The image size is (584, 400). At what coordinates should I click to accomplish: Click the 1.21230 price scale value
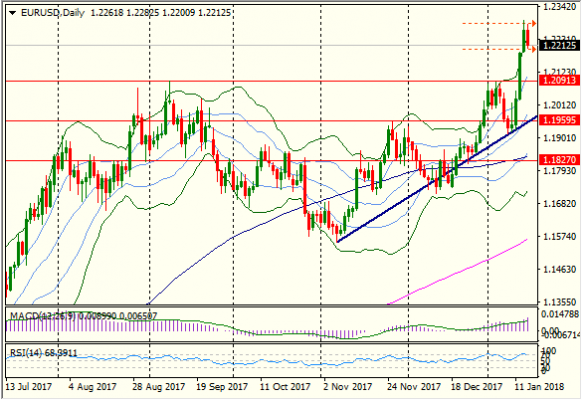point(560,72)
